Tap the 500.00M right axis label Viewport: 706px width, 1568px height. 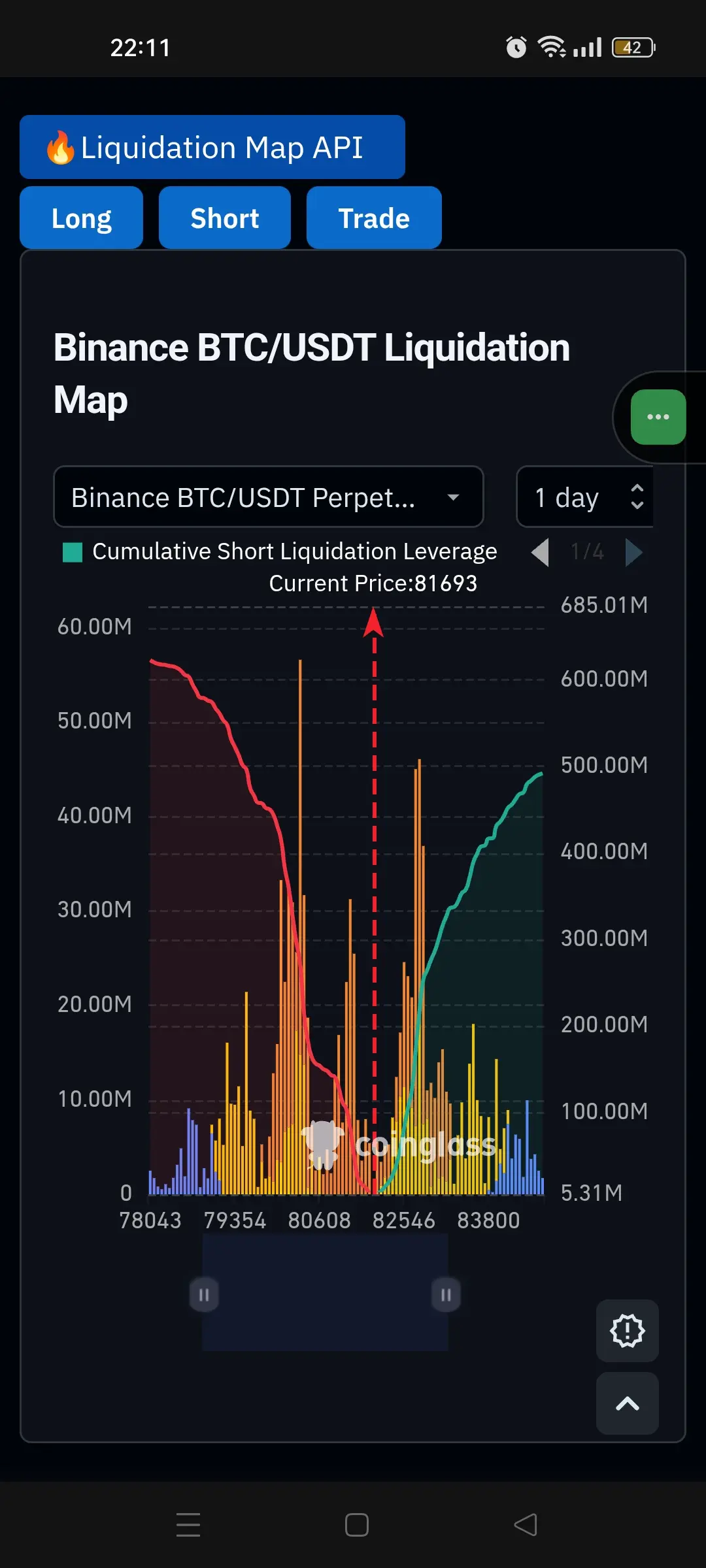pyautogui.click(x=604, y=765)
